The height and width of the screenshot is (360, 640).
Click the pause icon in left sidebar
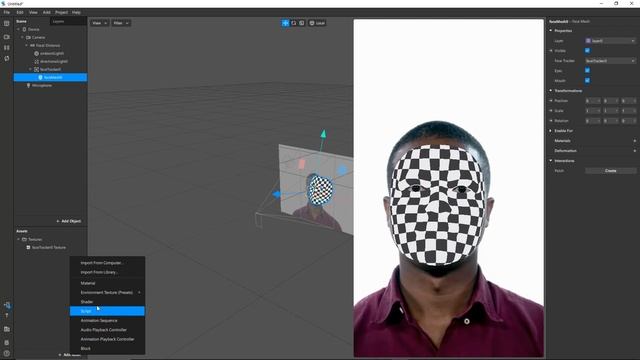[7, 48]
